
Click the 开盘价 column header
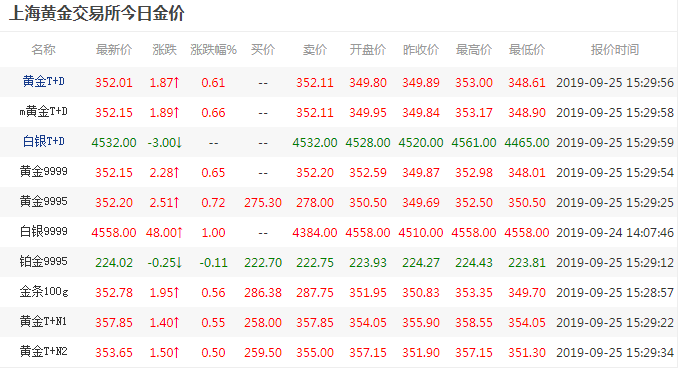point(368,50)
